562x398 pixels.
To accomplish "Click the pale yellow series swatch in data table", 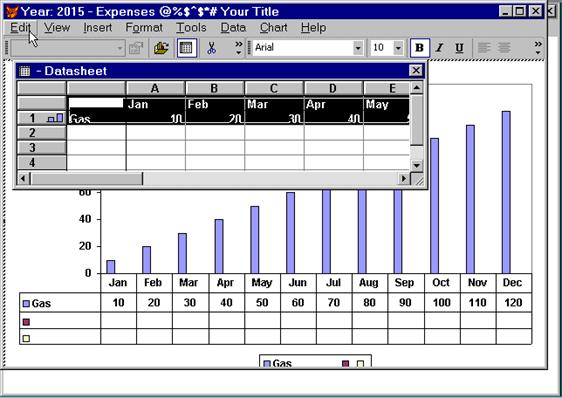I will (x=26, y=338).
